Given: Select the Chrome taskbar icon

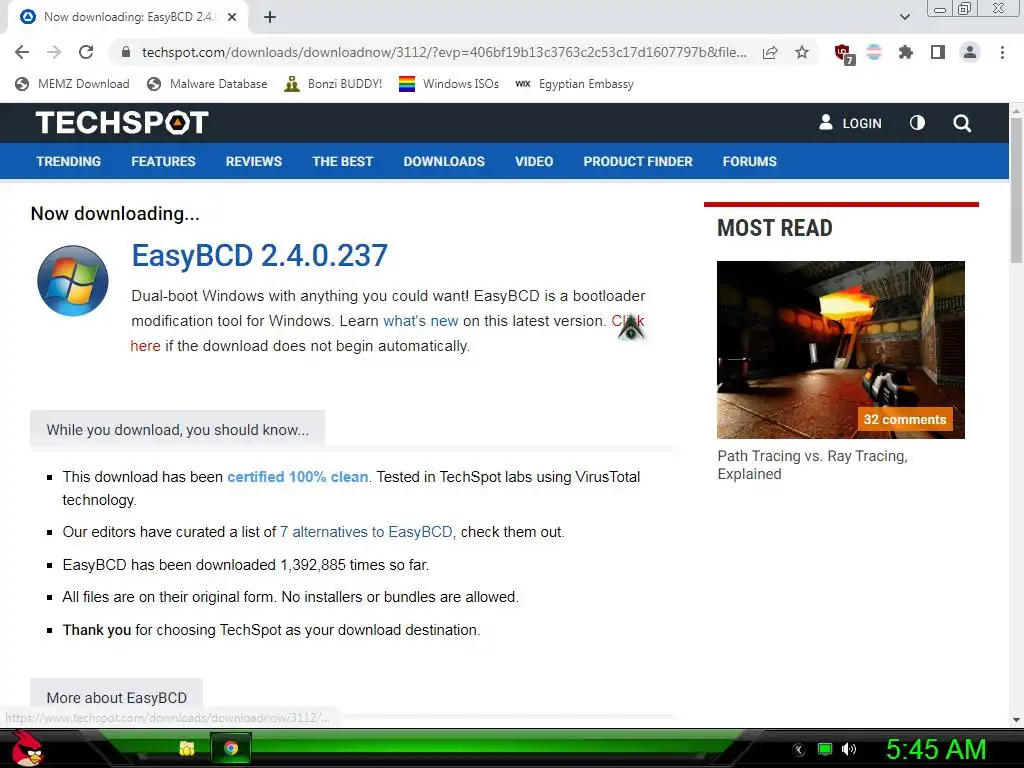Looking at the screenshot, I should pyautogui.click(x=231, y=748).
